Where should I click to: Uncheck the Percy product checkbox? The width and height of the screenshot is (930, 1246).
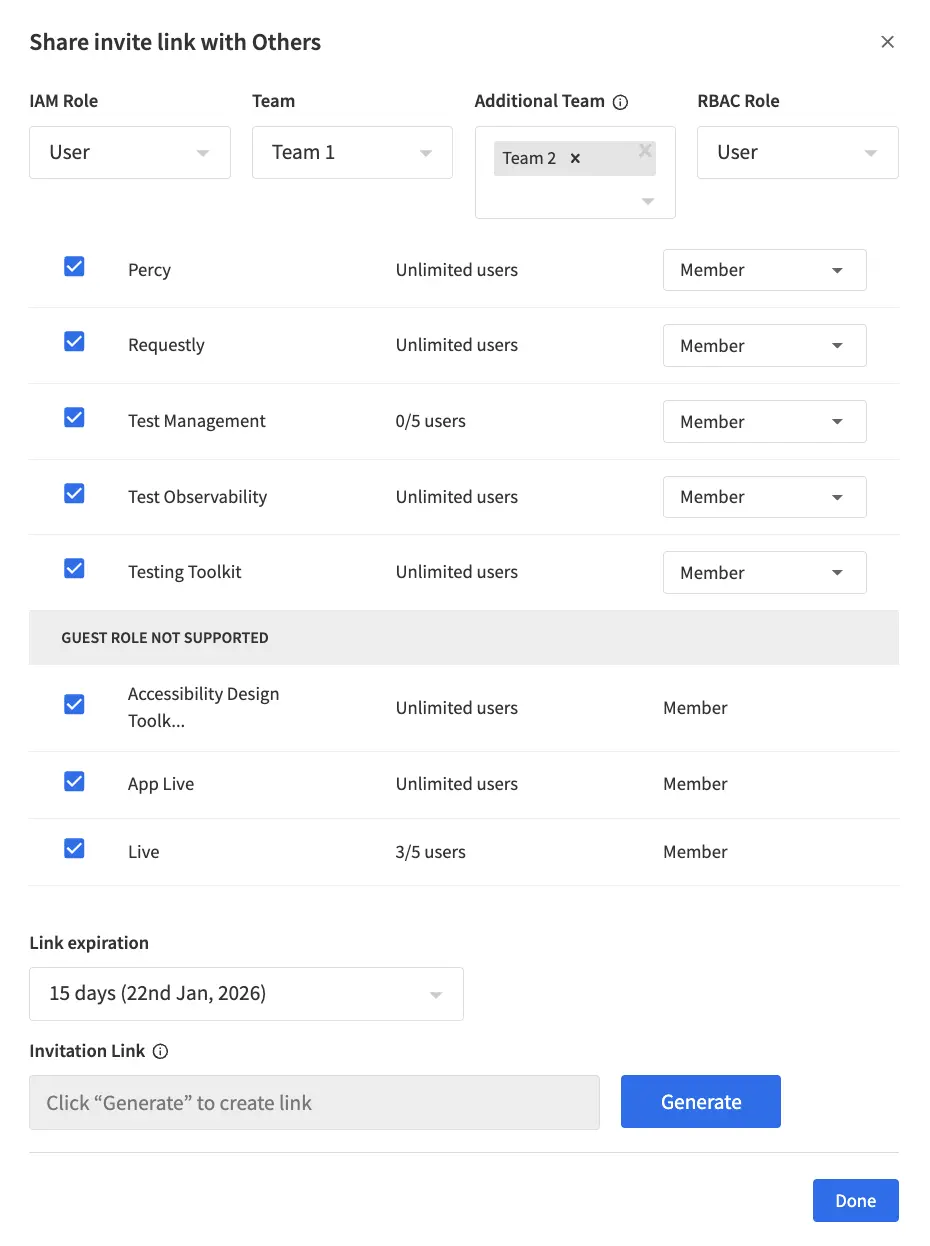pyautogui.click(x=74, y=266)
